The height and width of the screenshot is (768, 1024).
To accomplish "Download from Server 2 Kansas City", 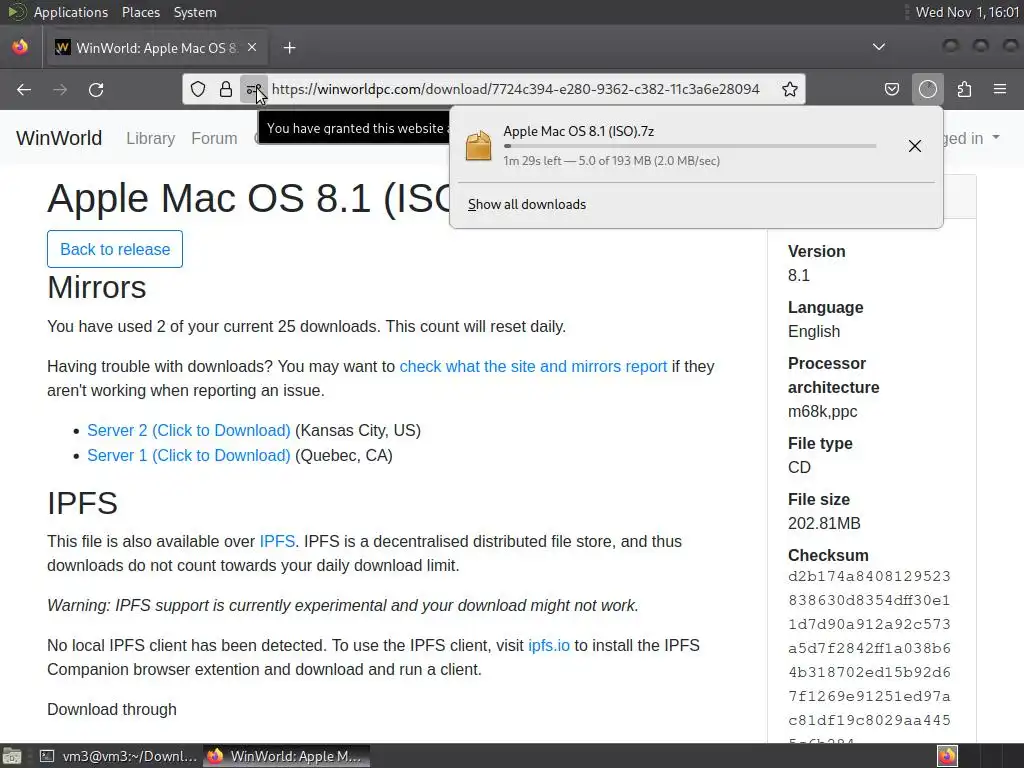I will point(189,430).
